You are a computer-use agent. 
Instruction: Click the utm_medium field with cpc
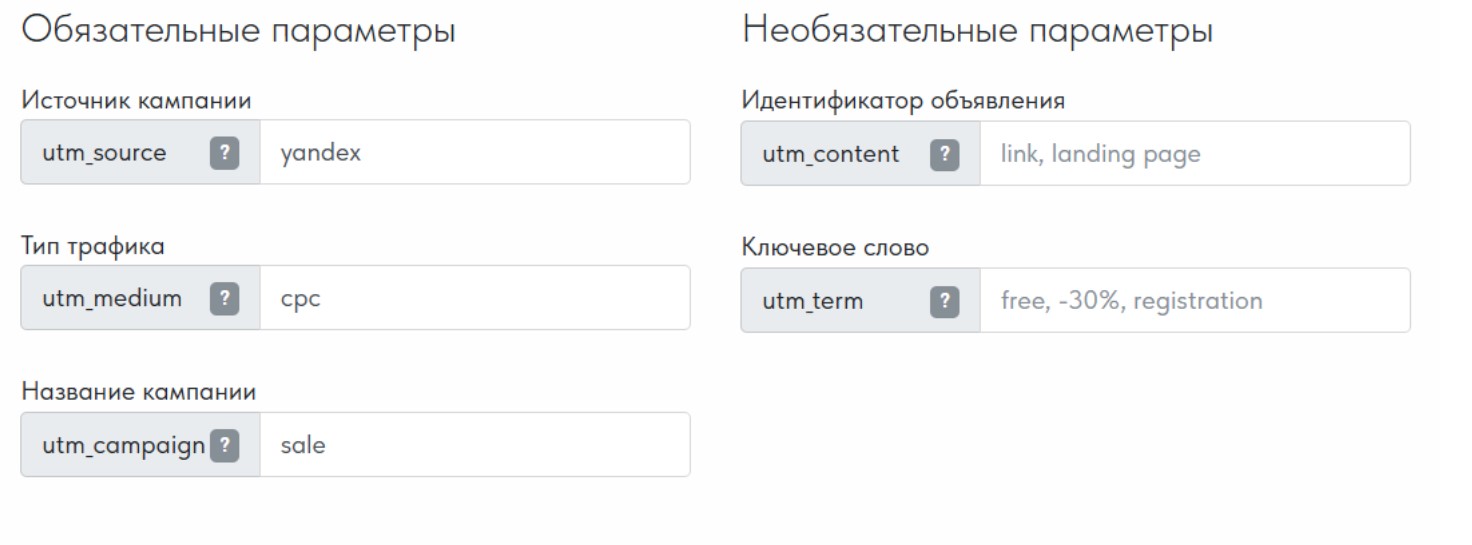coord(474,298)
